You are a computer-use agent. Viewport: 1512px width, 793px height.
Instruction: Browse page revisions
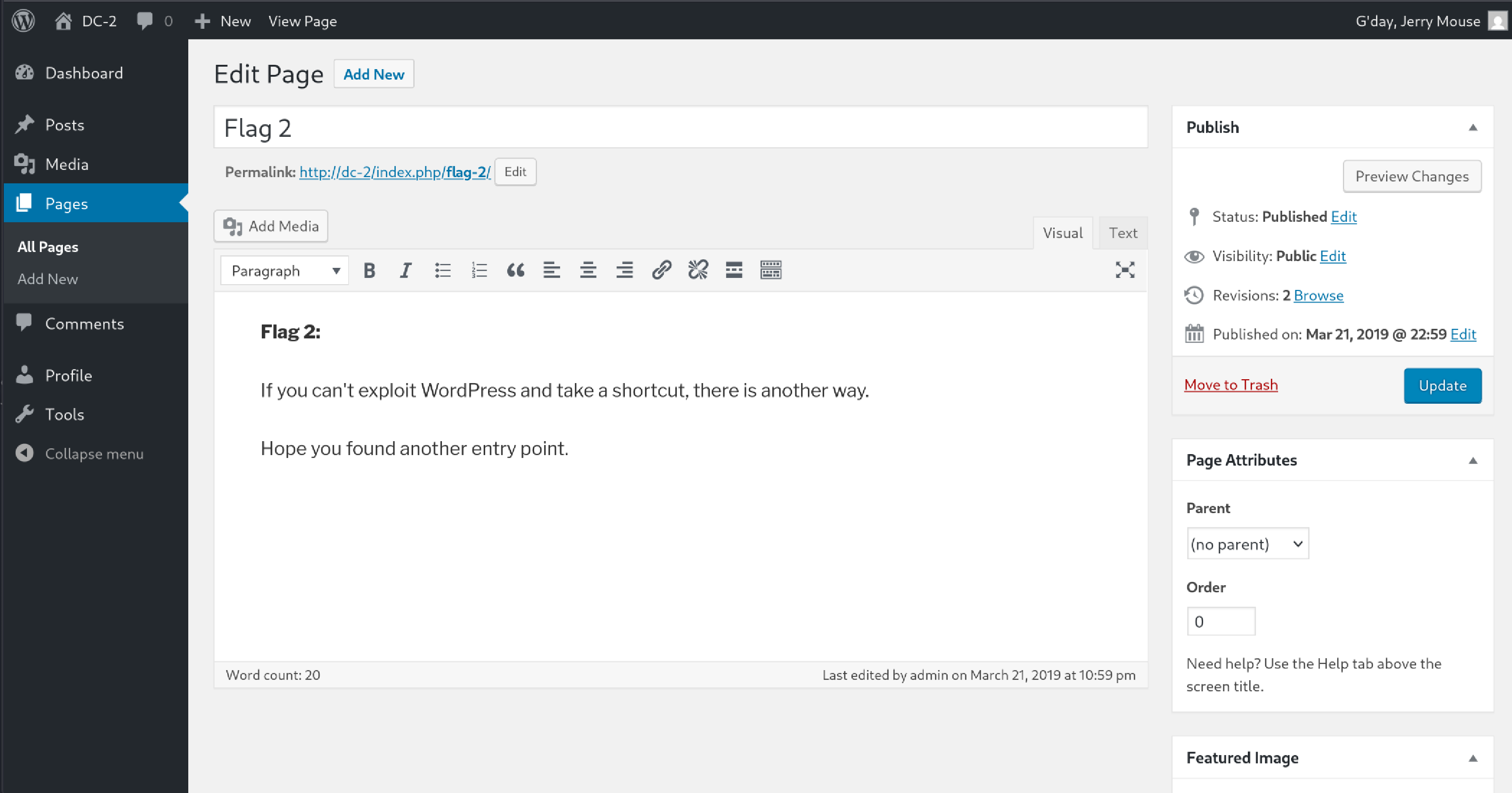(1318, 296)
